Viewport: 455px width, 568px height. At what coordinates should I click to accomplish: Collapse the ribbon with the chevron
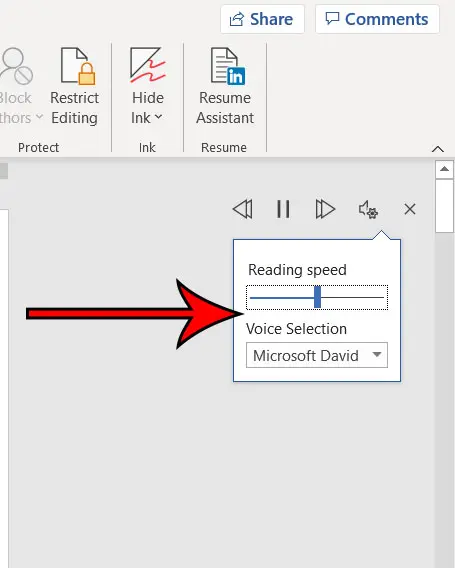[x=438, y=149]
